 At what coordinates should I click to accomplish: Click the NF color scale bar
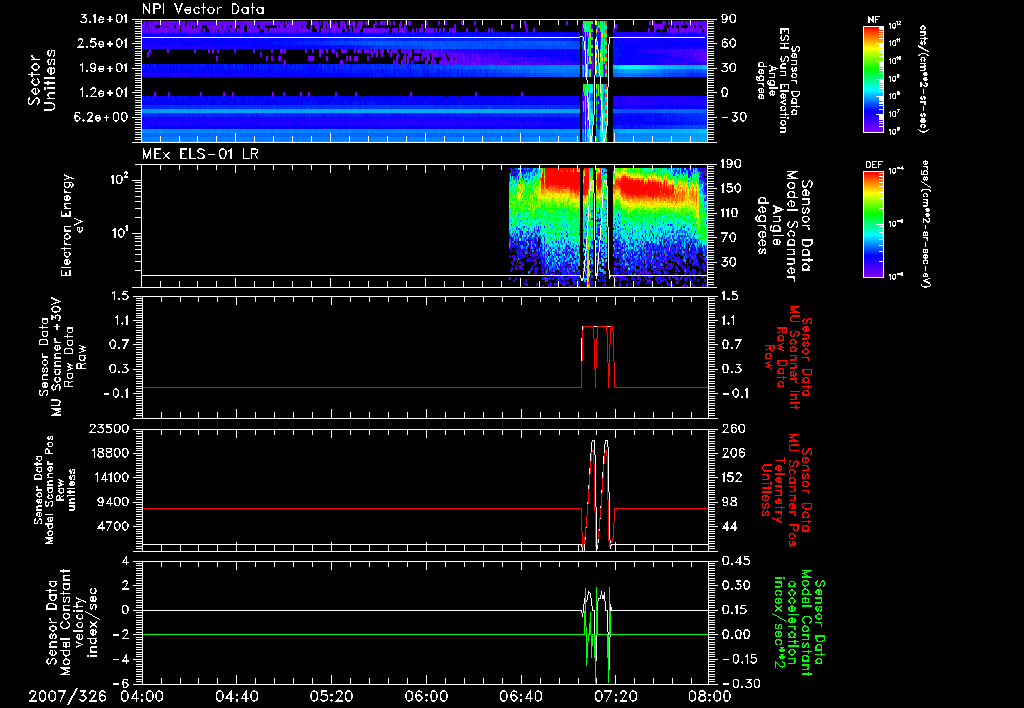coord(873,79)
